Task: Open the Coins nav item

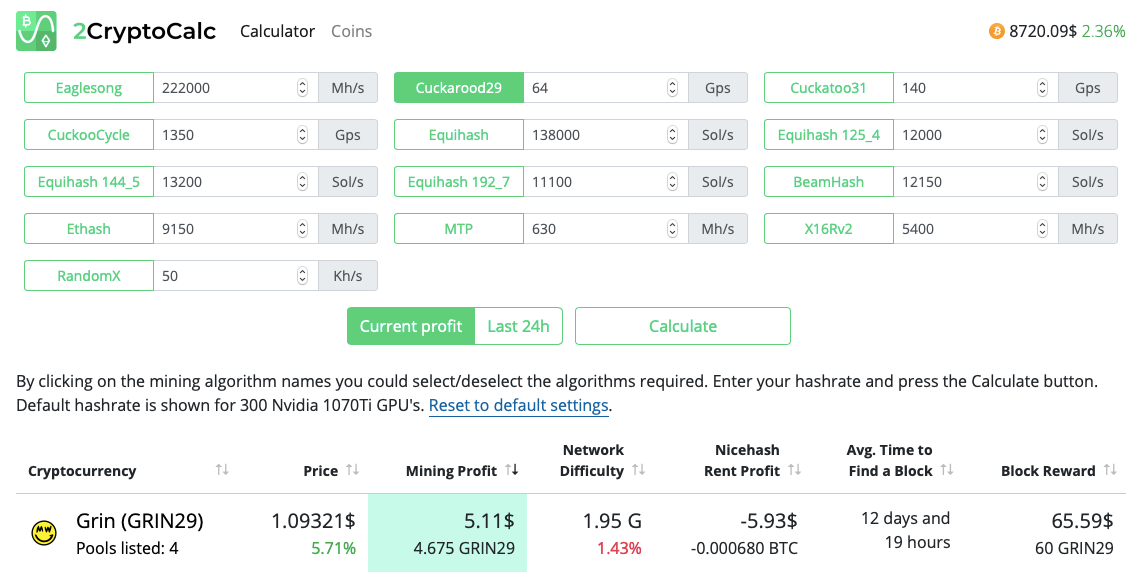Action: pos(352,31)
